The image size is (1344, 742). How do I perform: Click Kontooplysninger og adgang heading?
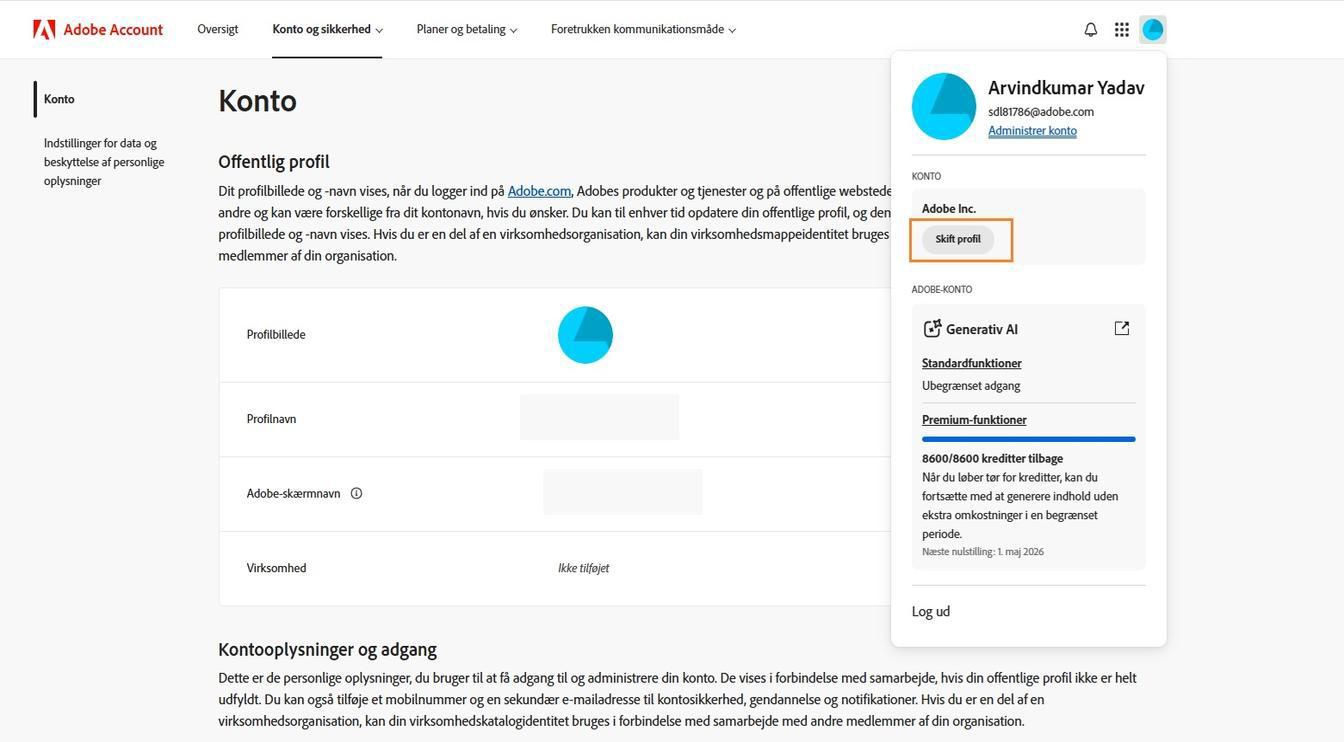[328, 649]
